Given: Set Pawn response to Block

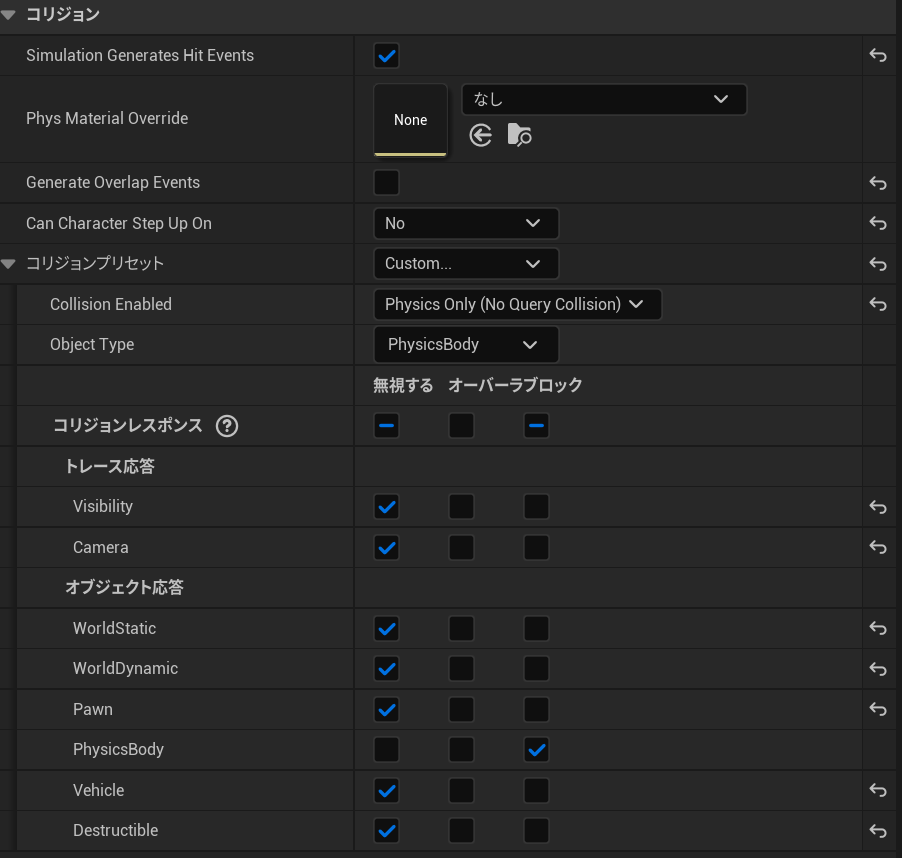Looking at the screenshot, I should 536,710.
